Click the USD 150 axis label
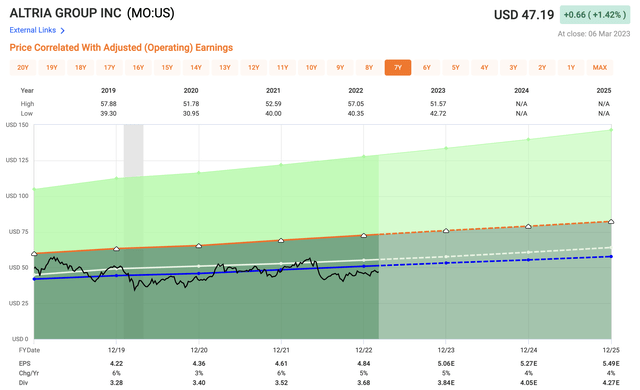The width and height of the screenshot is (640, 390). click(17, 125)
